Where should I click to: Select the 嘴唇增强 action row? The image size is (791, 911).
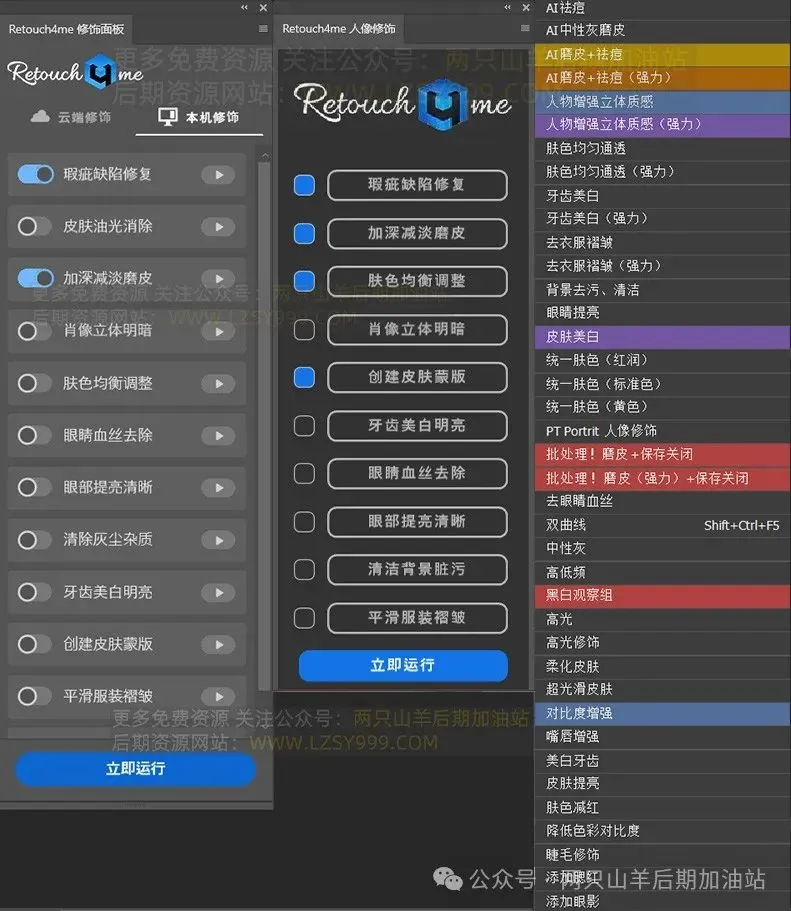point(662,737)
